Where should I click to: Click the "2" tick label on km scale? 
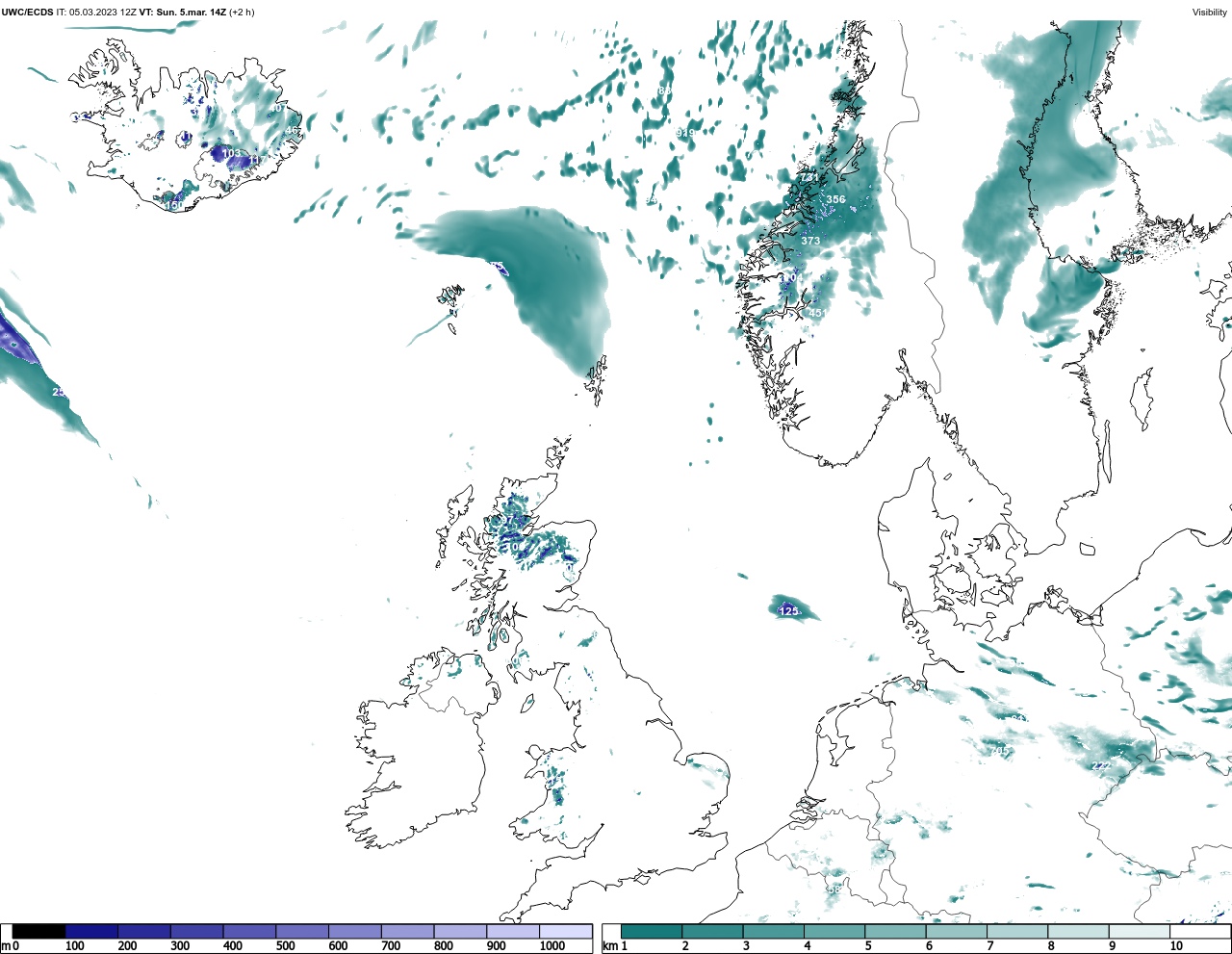685,946
